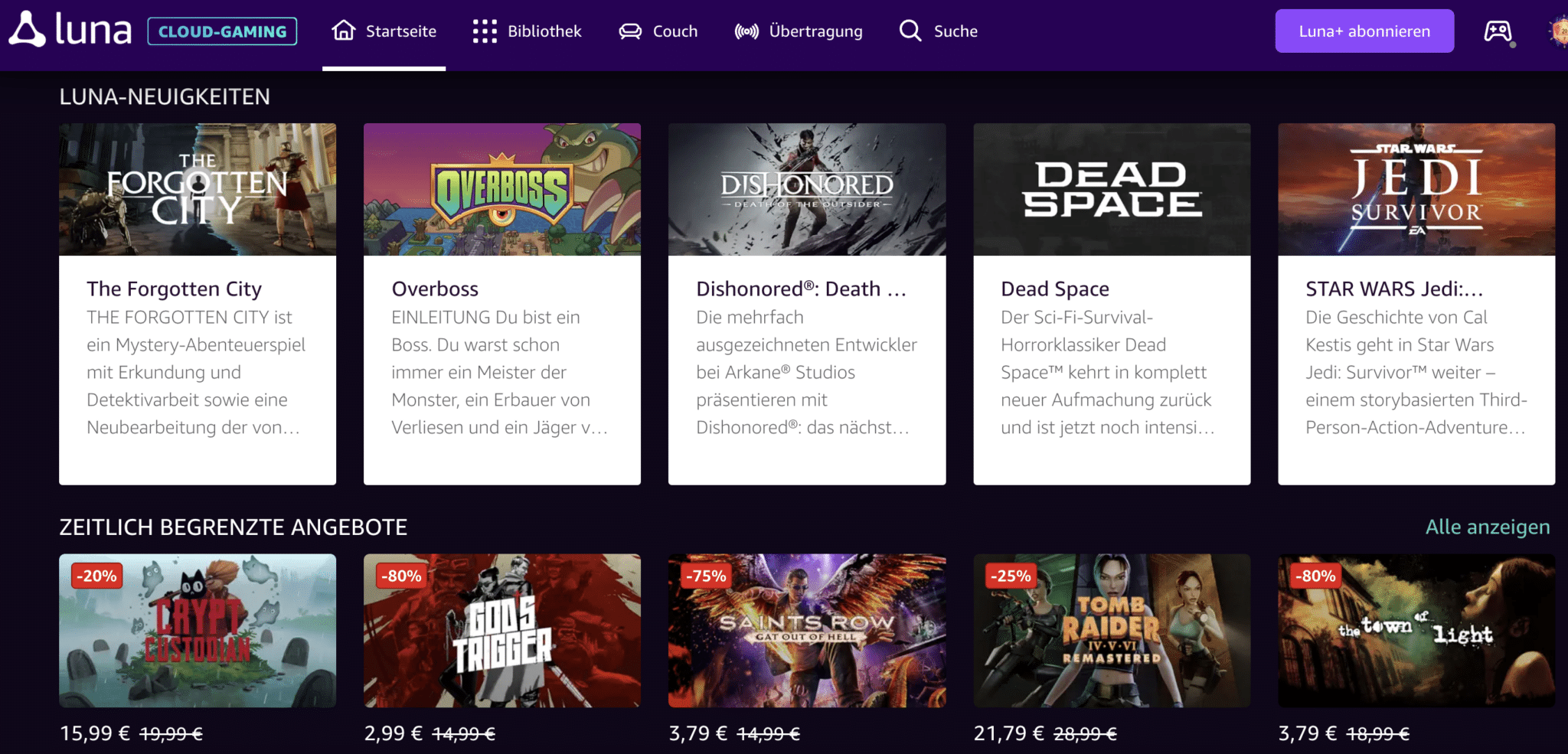
Task: Click the Couch sofa icon
Action: pyautogui.click(x=630, y=31)
